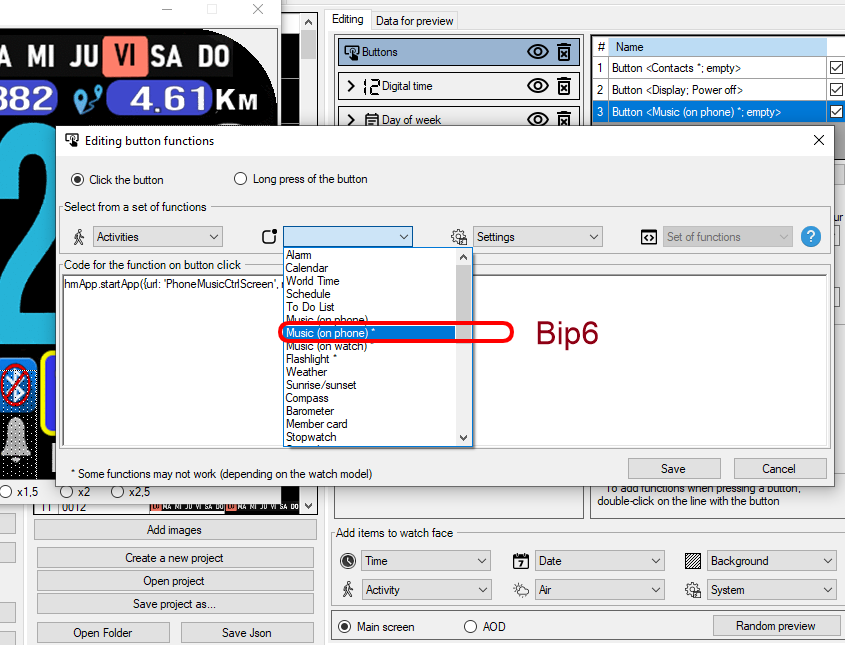The image size is (845, 645).
Task: Open the Set of functions dropdown
Action: (x=728, y=237)
